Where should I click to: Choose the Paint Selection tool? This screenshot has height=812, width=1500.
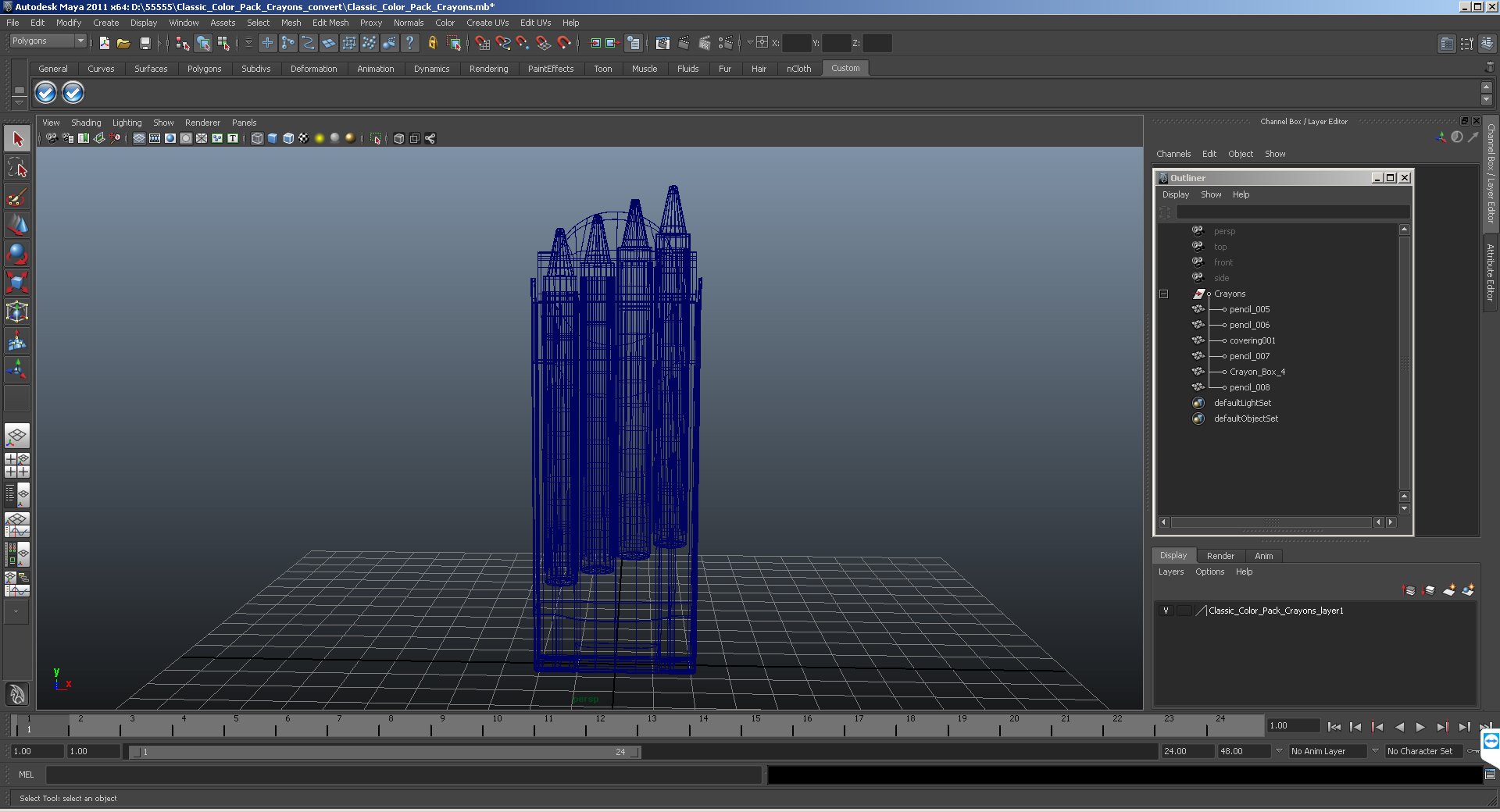click(17, 197)
